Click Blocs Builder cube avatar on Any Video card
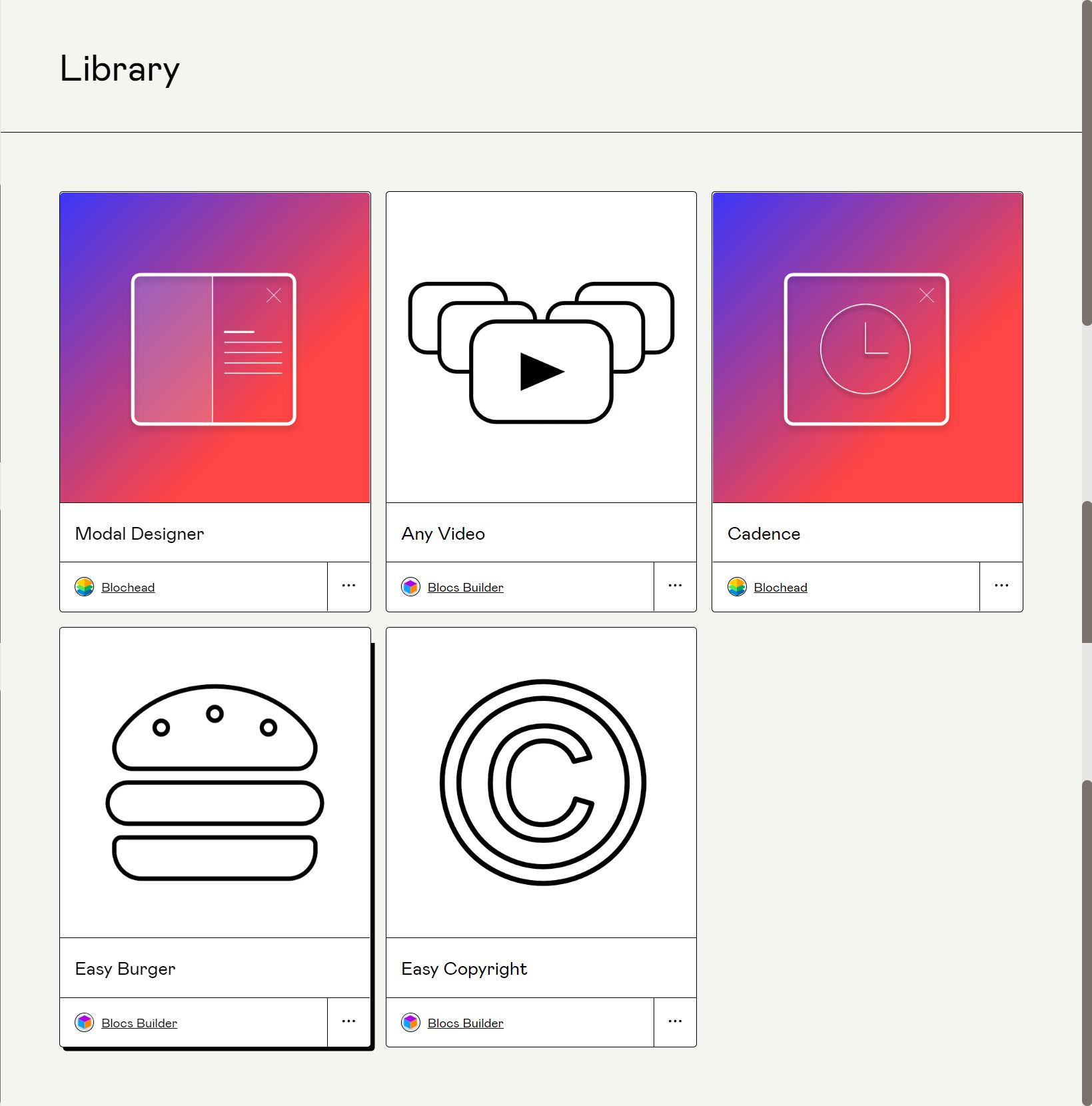The image size is (1092, 1106). 410,587
